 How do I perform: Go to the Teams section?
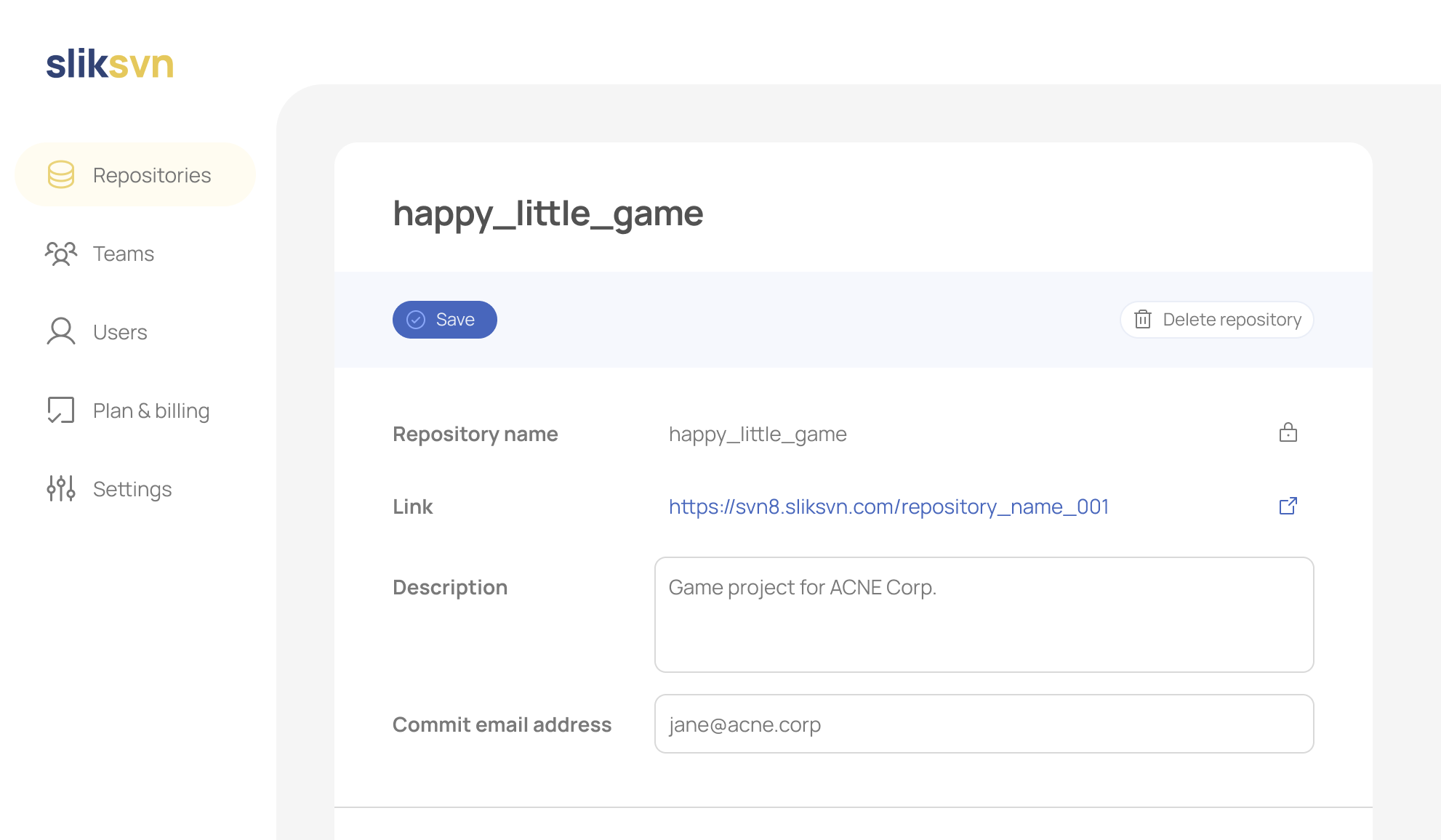click(x=124, y=254)
